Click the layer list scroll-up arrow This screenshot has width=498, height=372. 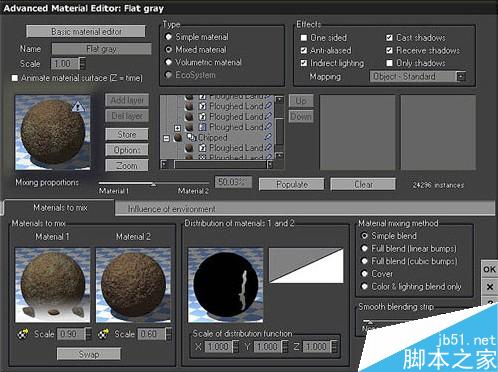pos(279,100)
